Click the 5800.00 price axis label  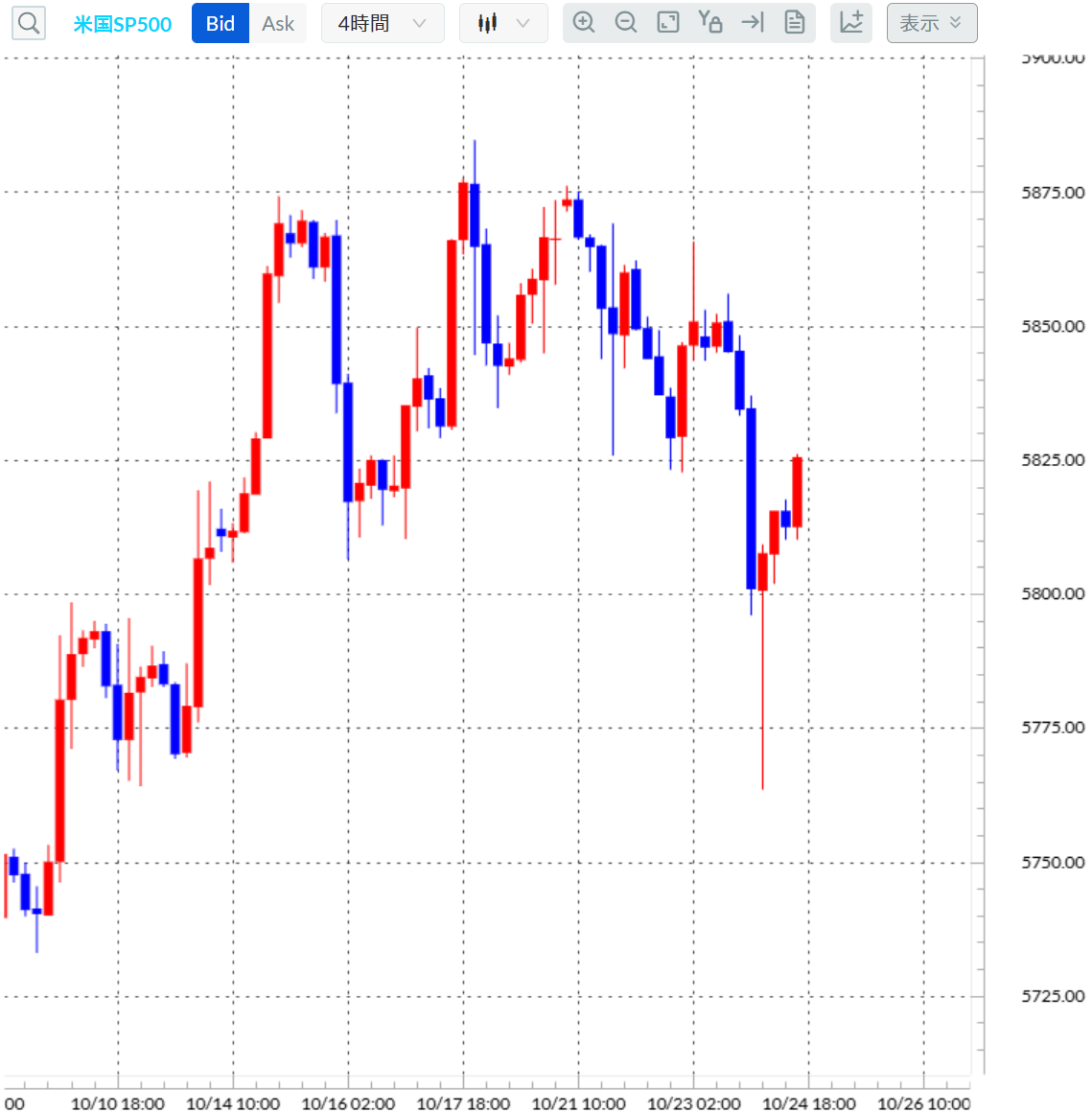tap(1053, 593)
